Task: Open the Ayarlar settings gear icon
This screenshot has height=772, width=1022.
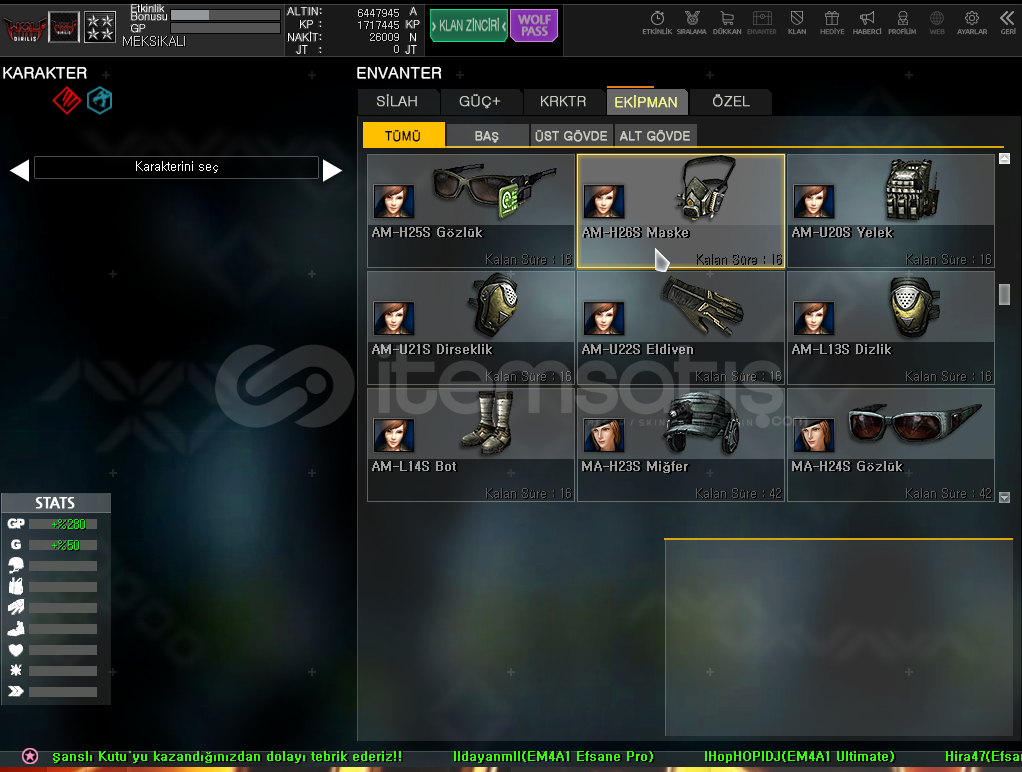Action: pos(972,22)
